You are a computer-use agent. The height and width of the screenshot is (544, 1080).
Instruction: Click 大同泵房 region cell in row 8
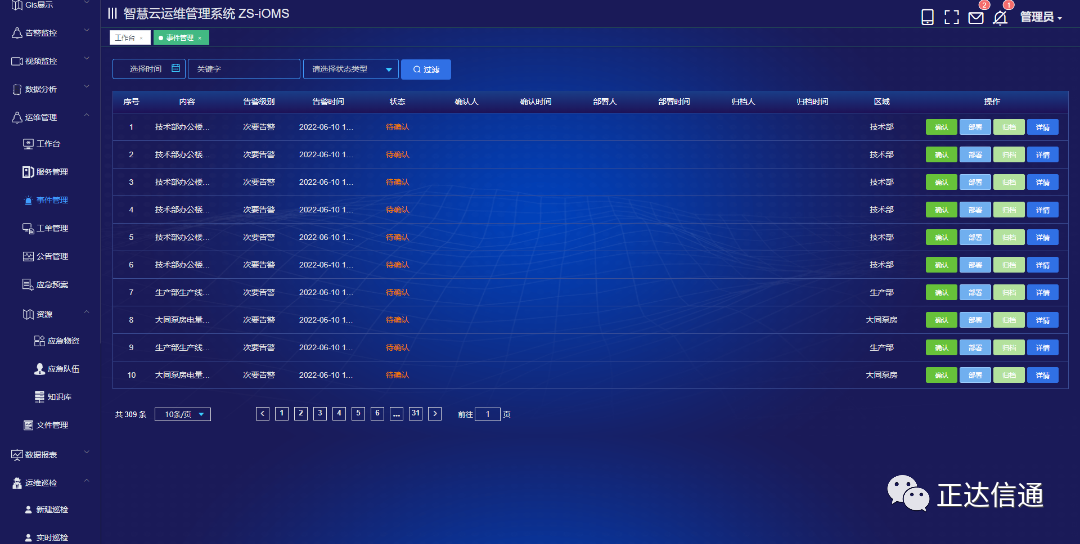pyautogui.click(x=881, y=320)
